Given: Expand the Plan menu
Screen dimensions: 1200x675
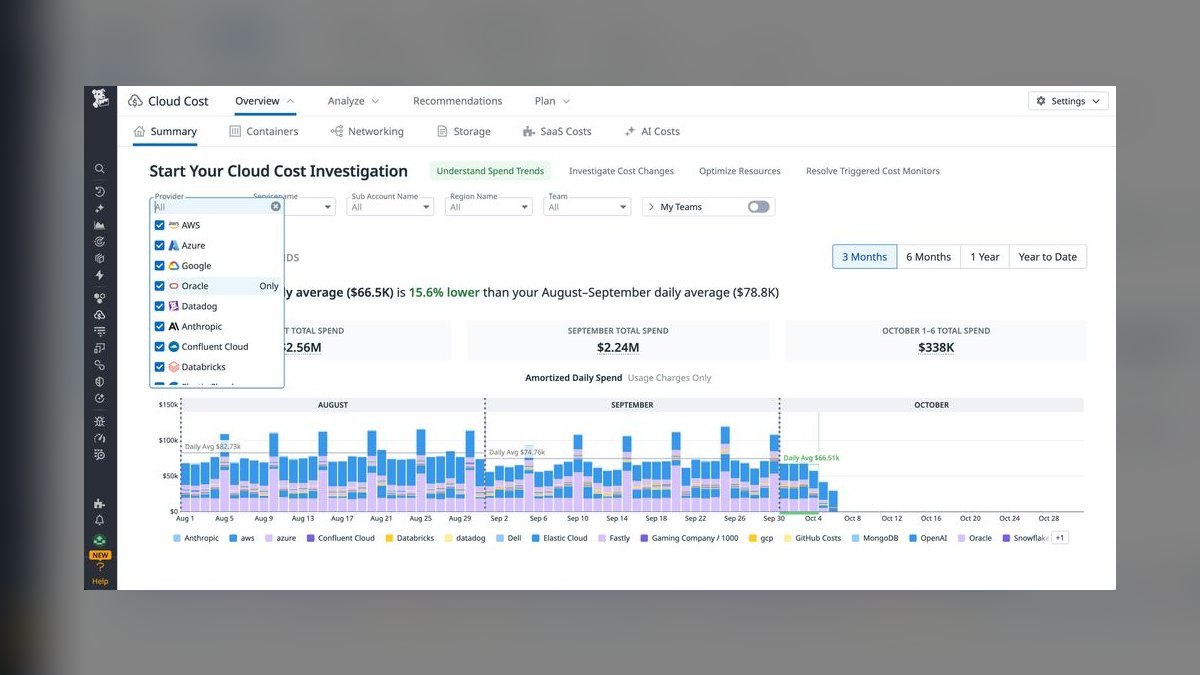Looking at the screenshot, I should pos(552,101).
